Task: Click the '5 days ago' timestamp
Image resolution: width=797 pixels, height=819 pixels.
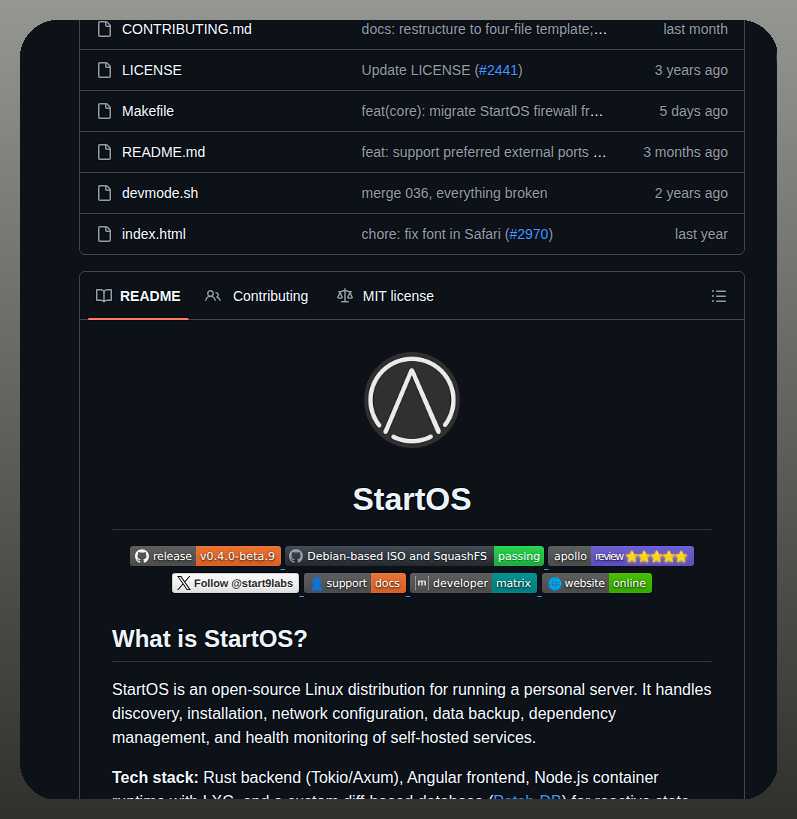Action: point(693,111)
